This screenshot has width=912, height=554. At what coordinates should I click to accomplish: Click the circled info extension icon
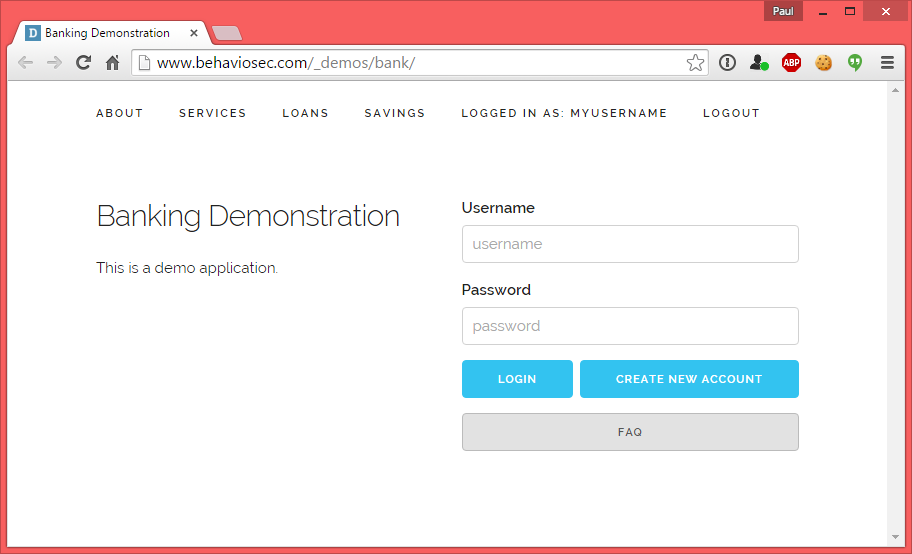[727, 63]
